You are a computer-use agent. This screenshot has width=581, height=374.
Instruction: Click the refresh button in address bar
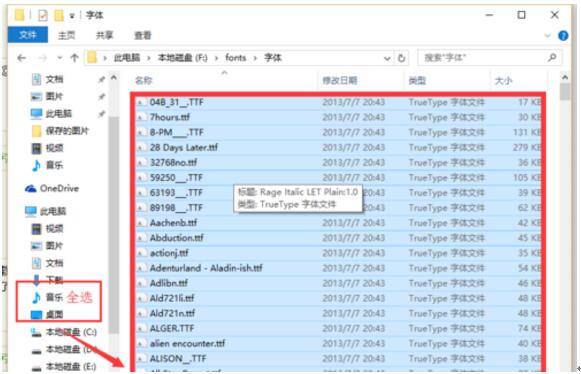pos(401,58)
